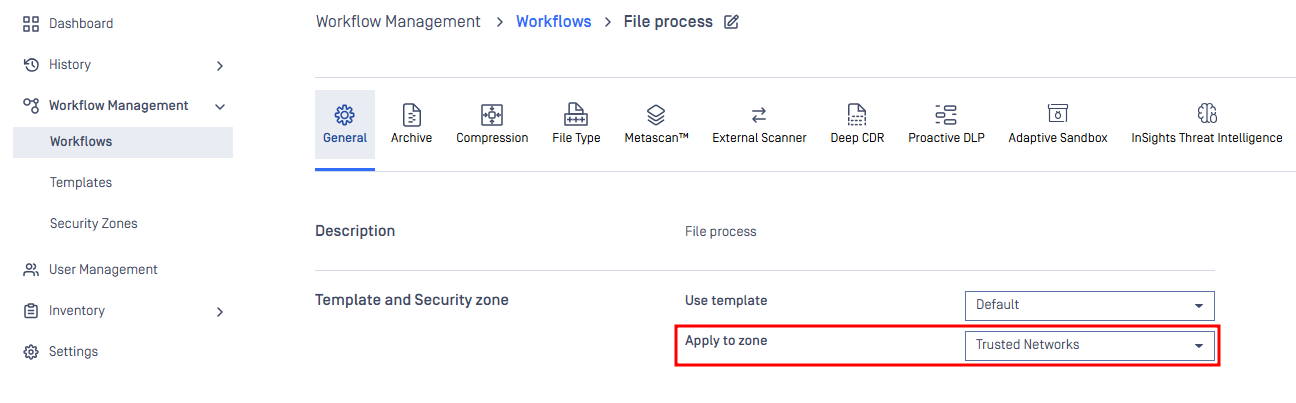1296x403 pixels.
Task: Open the Archive tab icon
Action: [x=411, y=114]
